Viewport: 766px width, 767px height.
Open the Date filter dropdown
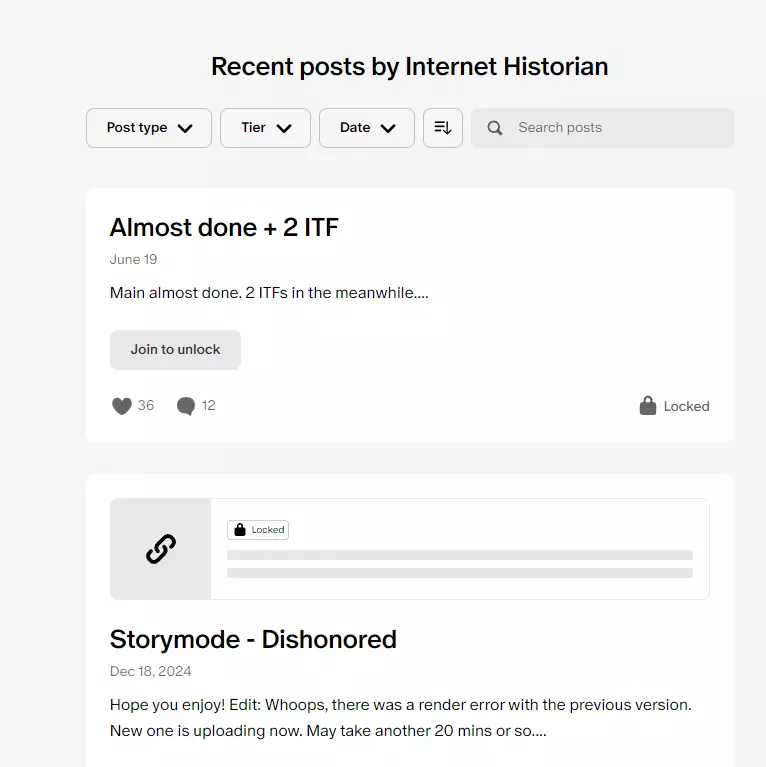point(367,128)
